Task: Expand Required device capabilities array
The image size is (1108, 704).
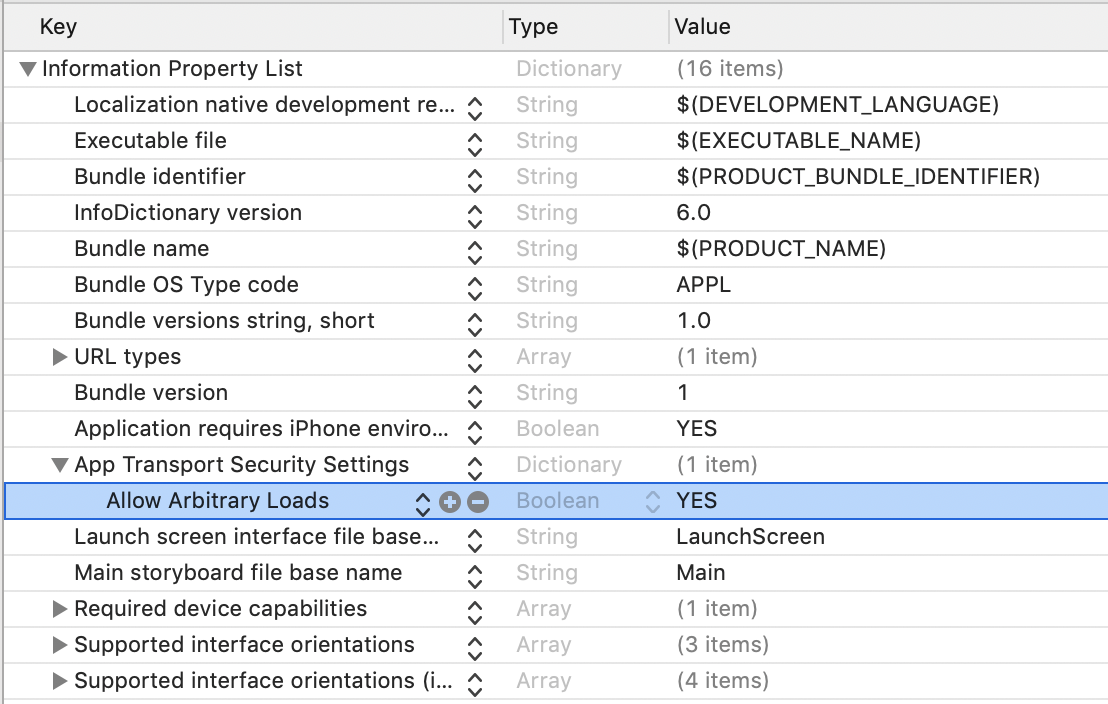Action: coord(60,609)
